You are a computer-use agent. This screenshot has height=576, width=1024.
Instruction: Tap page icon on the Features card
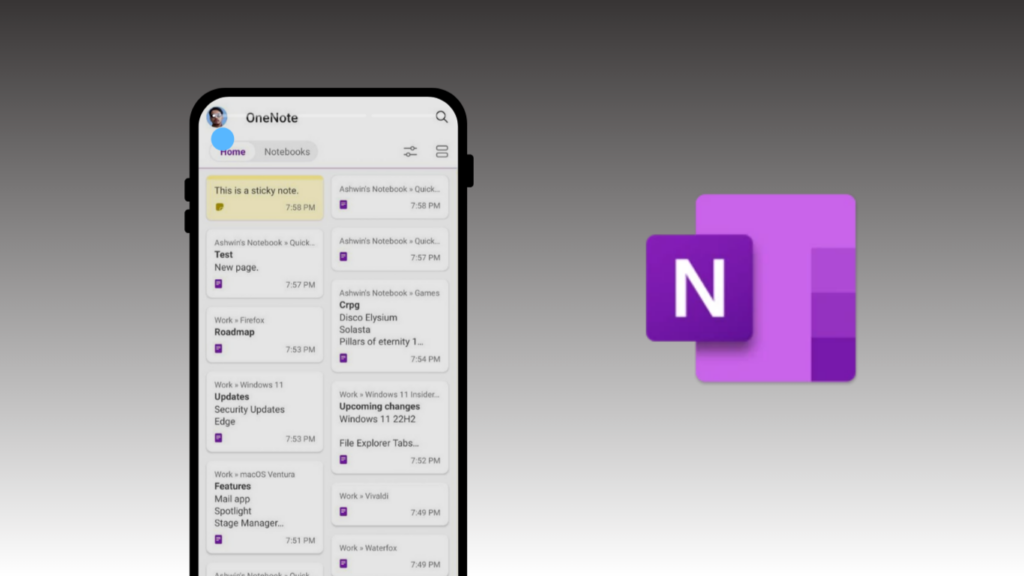(x=219, y=539)
